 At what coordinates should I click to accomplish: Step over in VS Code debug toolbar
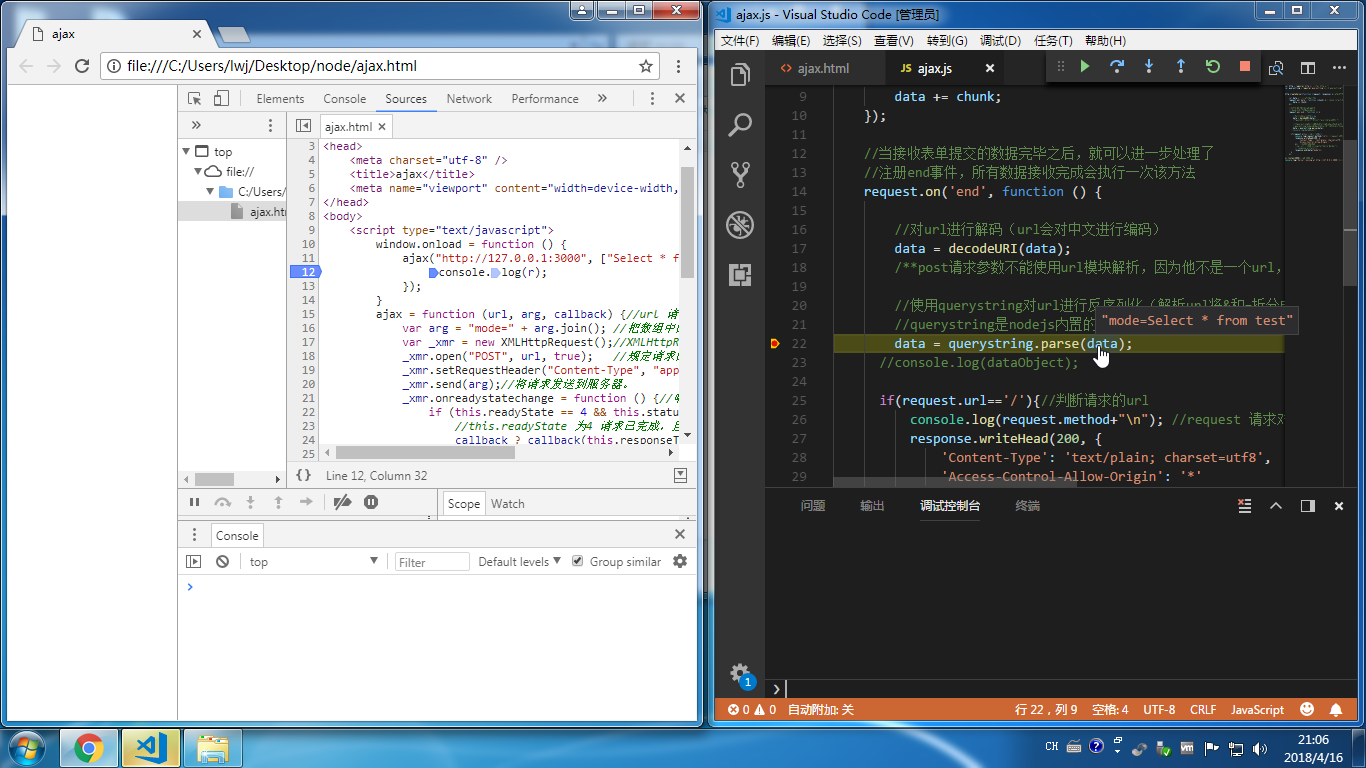click(1117, 67)
